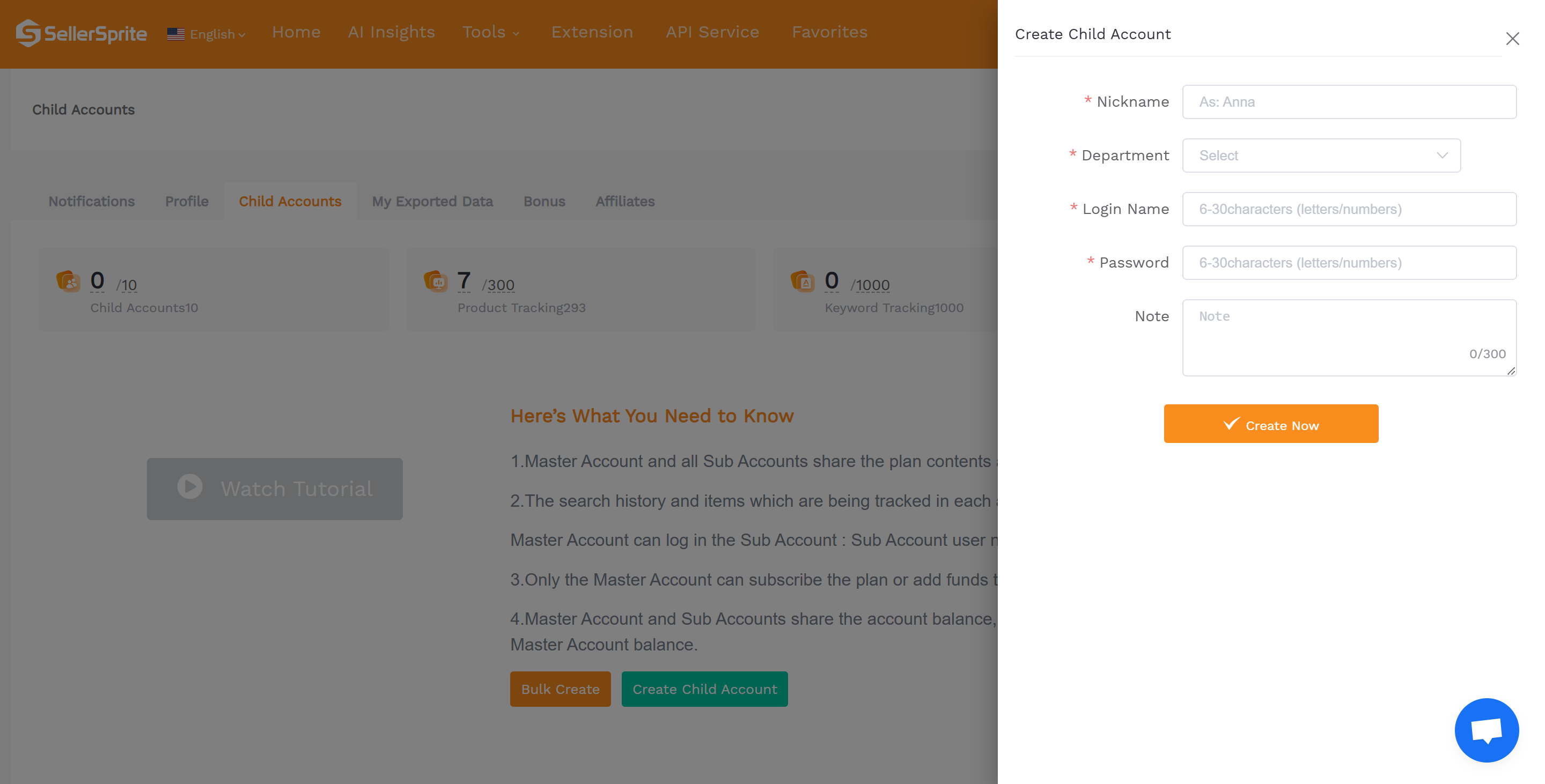Click the Child Accounts card icon
The image size is (1545, 784).
(69, 282)
